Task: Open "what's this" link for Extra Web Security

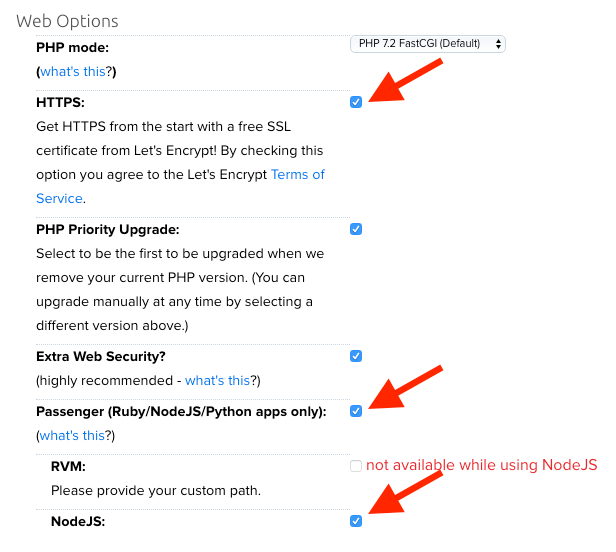Action: 218,380
